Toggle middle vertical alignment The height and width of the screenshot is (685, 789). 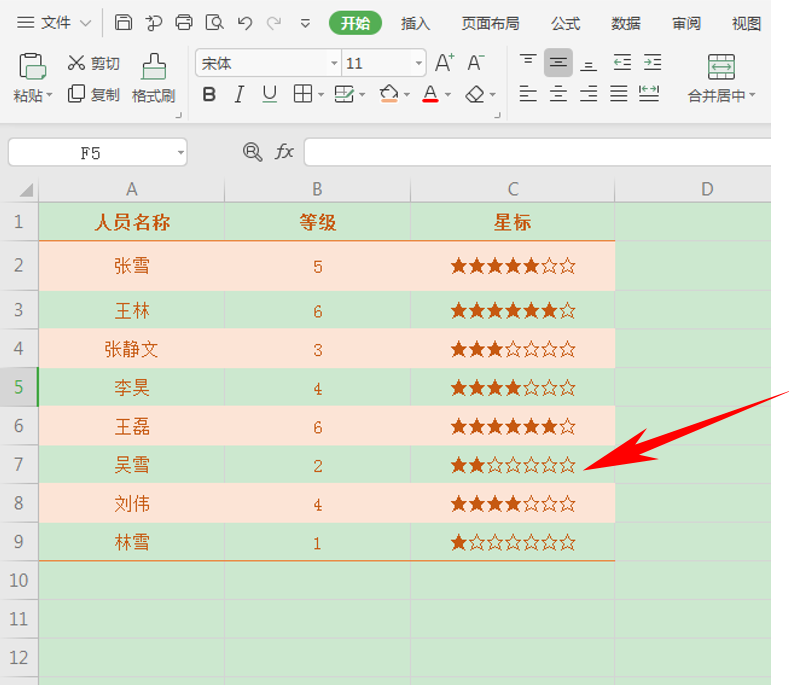558,62
